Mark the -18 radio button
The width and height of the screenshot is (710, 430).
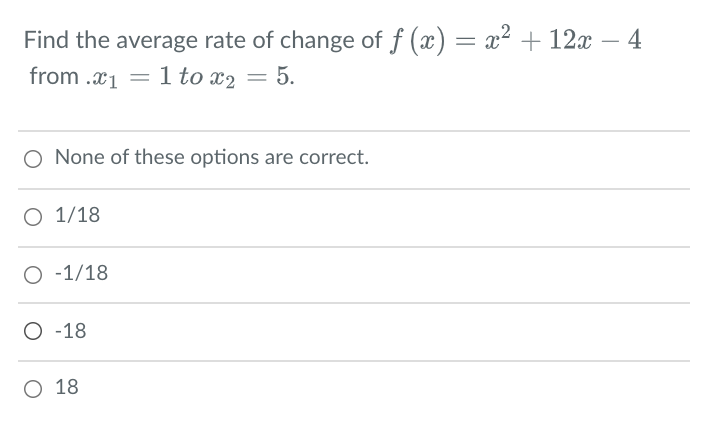pos(33,331)
